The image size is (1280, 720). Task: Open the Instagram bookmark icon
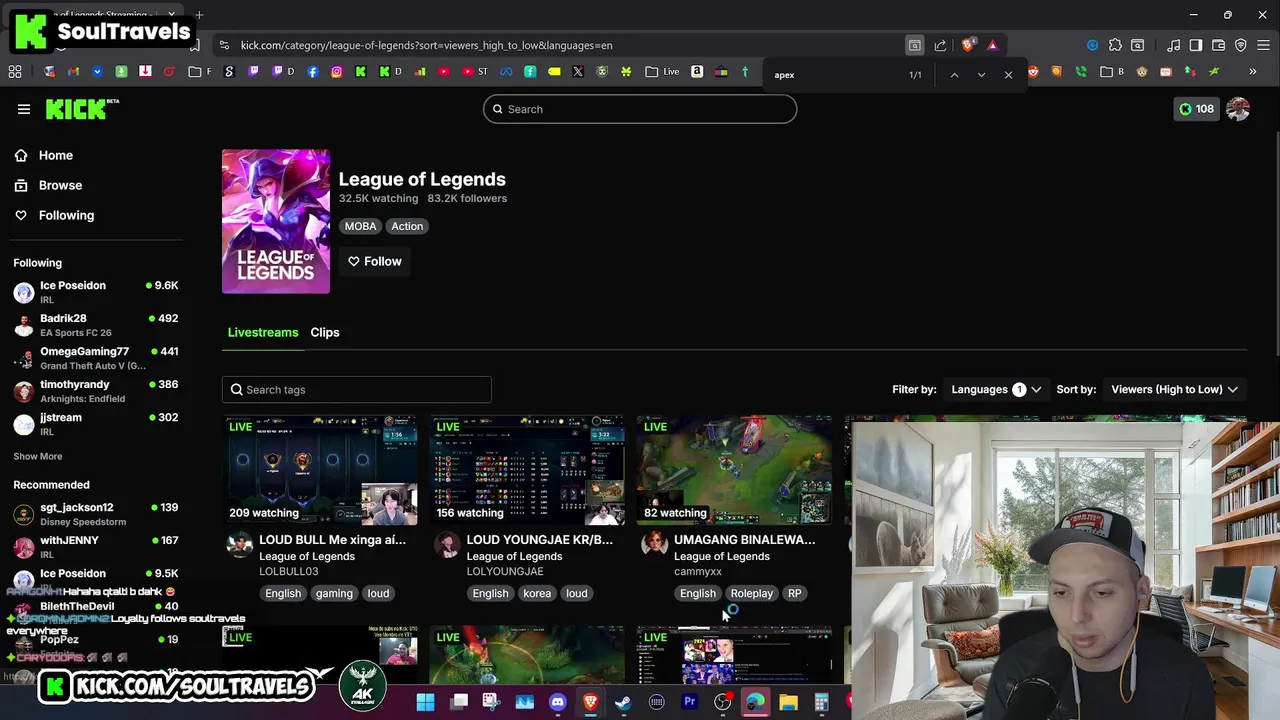pyautogui.click(x=336, y=72)
